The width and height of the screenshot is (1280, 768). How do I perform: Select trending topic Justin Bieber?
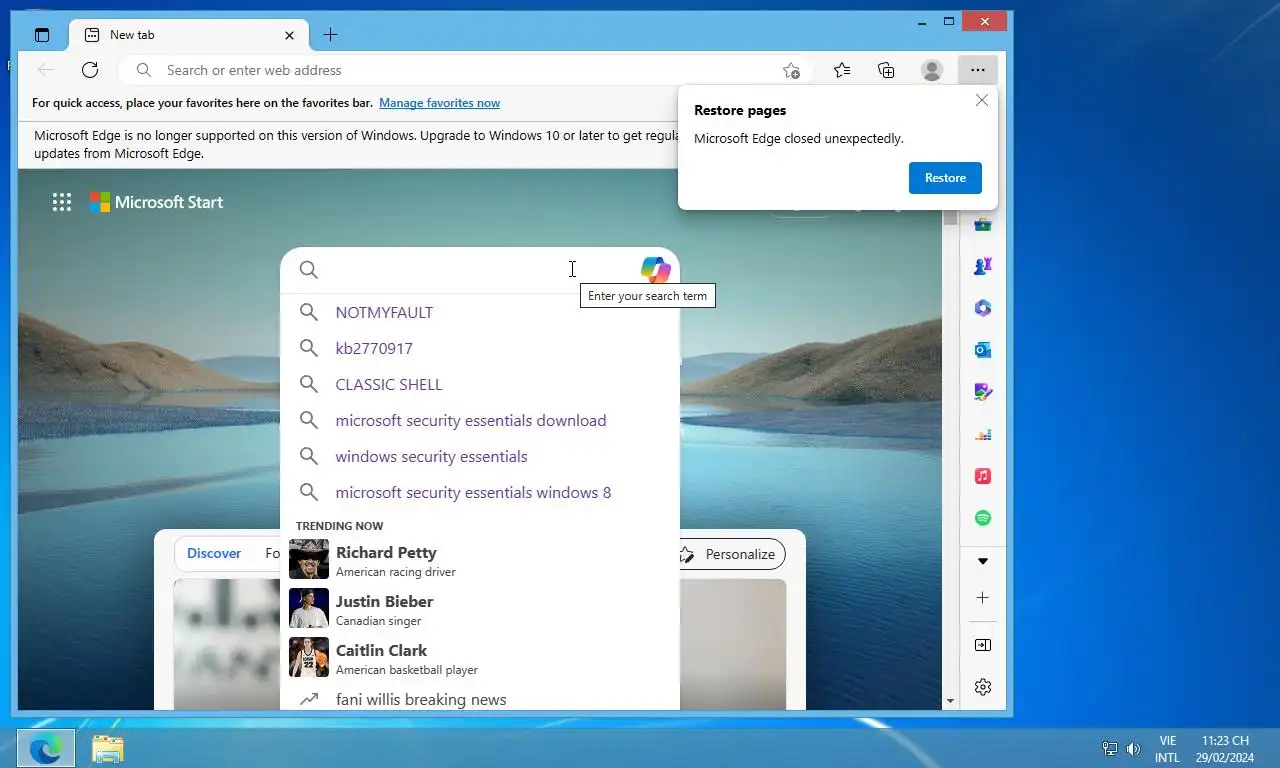[480, 609]
